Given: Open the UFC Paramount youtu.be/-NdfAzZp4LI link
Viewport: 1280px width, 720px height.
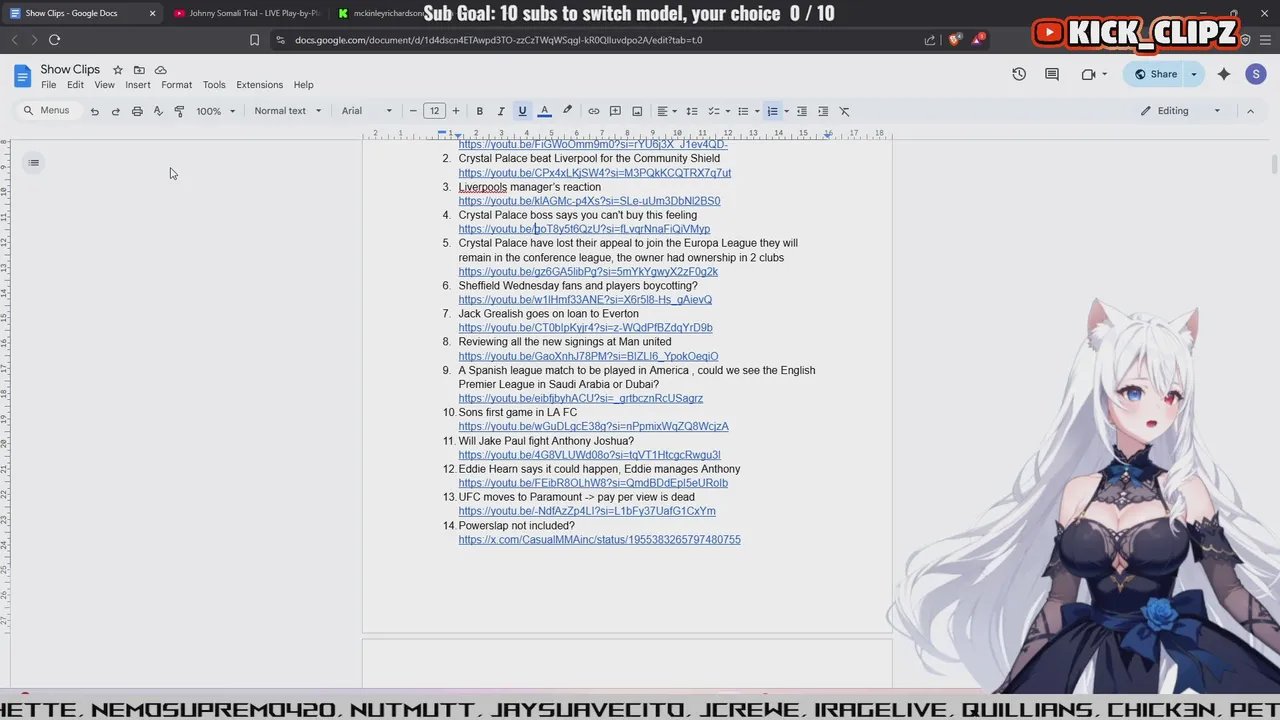Looking at the screenshot, I should (x=587, y=511).
